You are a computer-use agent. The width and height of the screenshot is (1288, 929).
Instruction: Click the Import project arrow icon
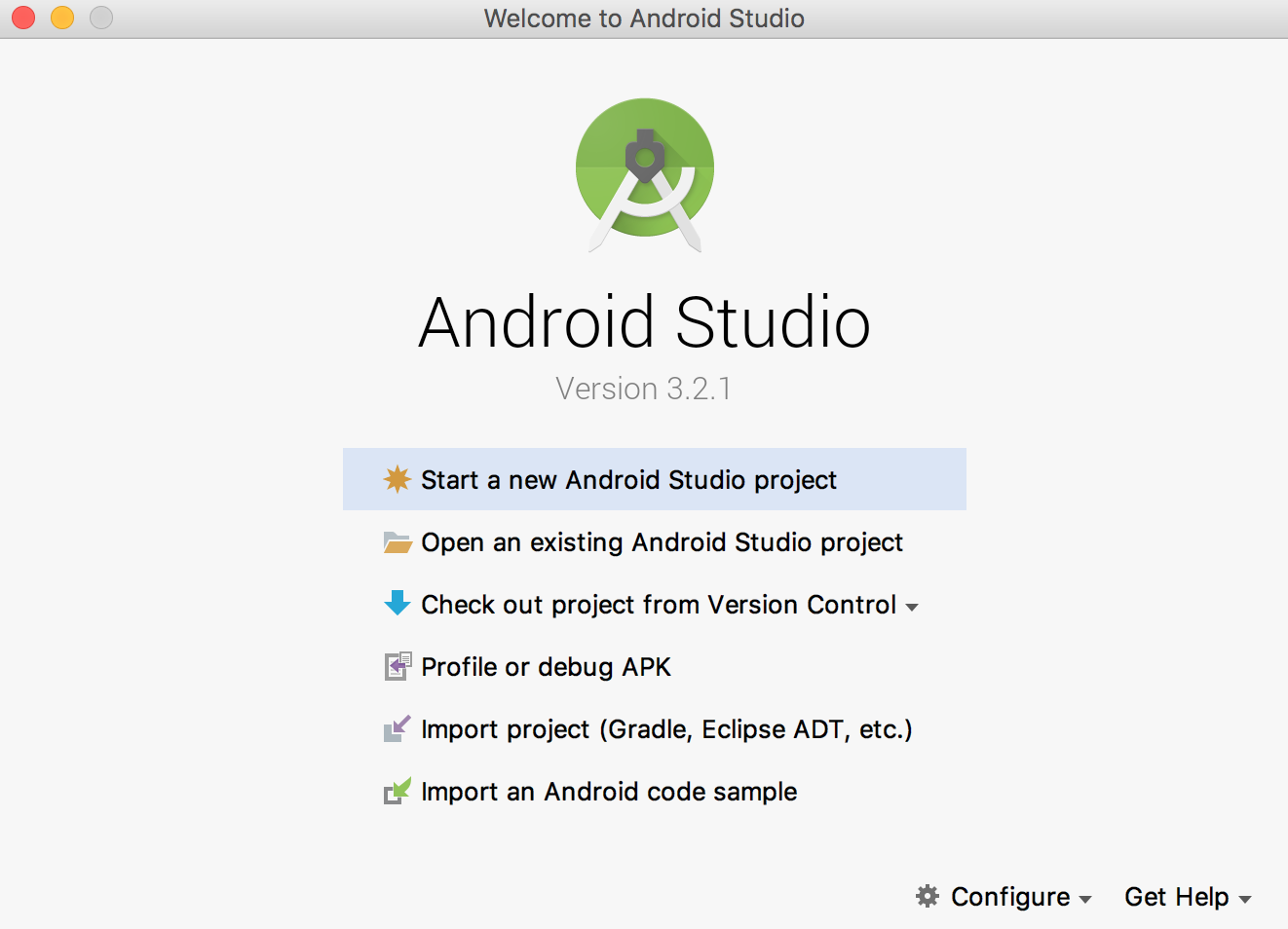click(x=397, y=728)
